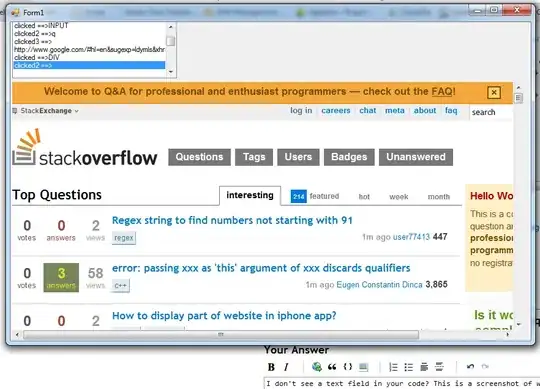Viewport: 540px width, 389px height.
Task: Open the Questions navigation tab
Action: point(199,157)
